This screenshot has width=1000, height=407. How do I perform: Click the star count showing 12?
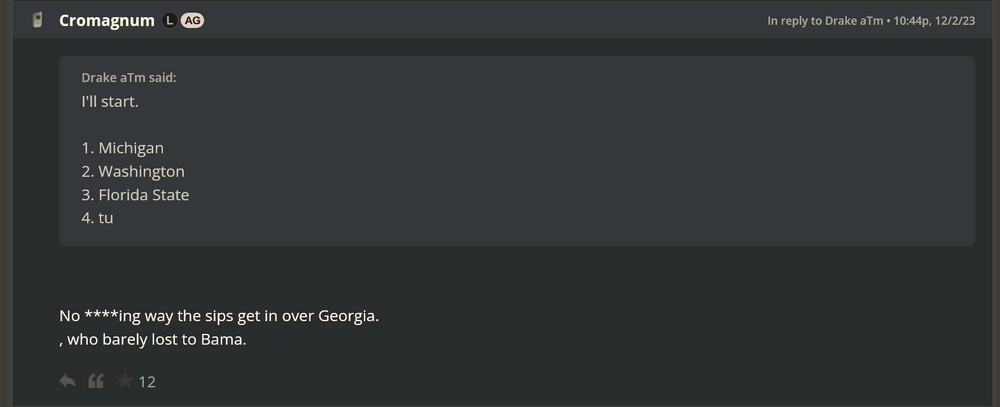147,382
